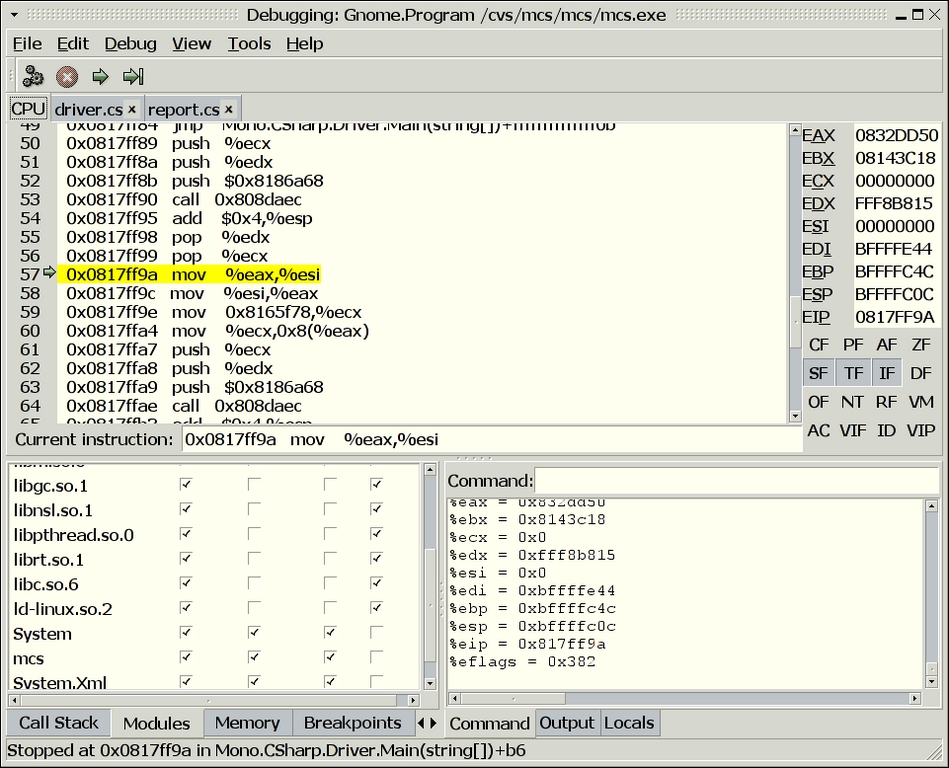Toggle the last checkbox for libc.so.6
Viewport: 949px width, 768px height.
(376, 583)
